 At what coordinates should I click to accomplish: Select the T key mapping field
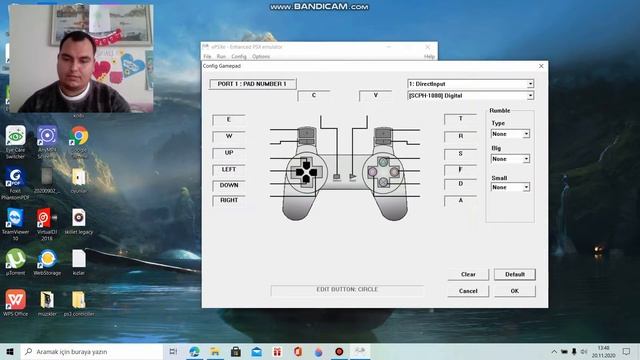(x=460, y=119)
